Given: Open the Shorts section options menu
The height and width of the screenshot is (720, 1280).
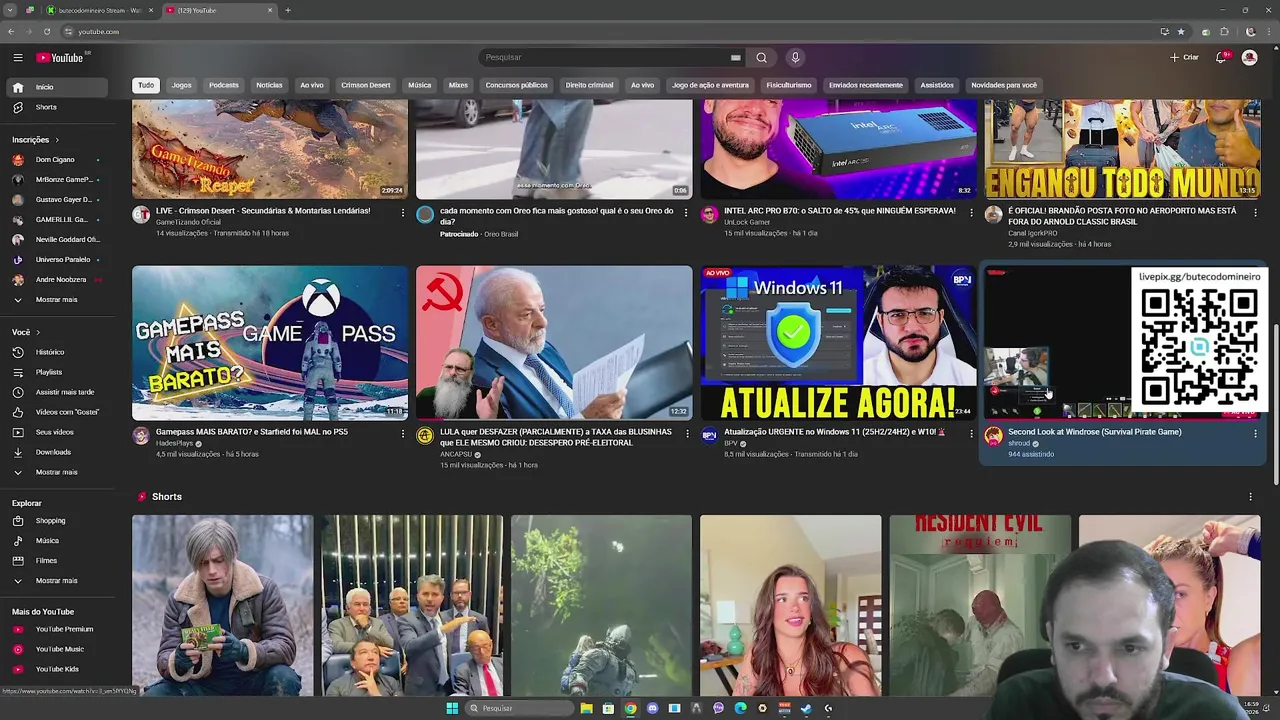Looking at the screenshot, I should pyautogui.click(x=1250, y=497).
